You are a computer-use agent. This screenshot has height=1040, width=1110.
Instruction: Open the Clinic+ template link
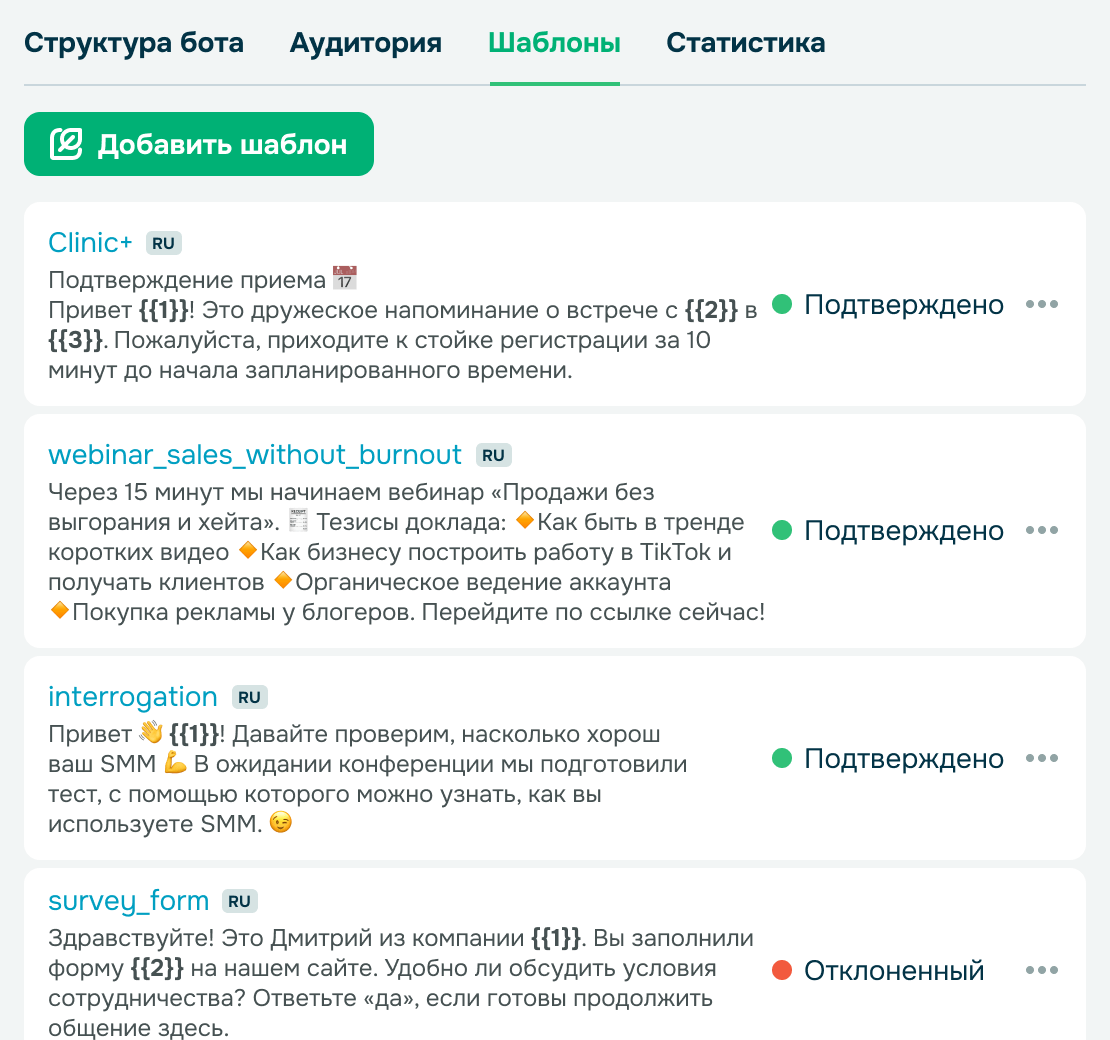pos(91,242)
